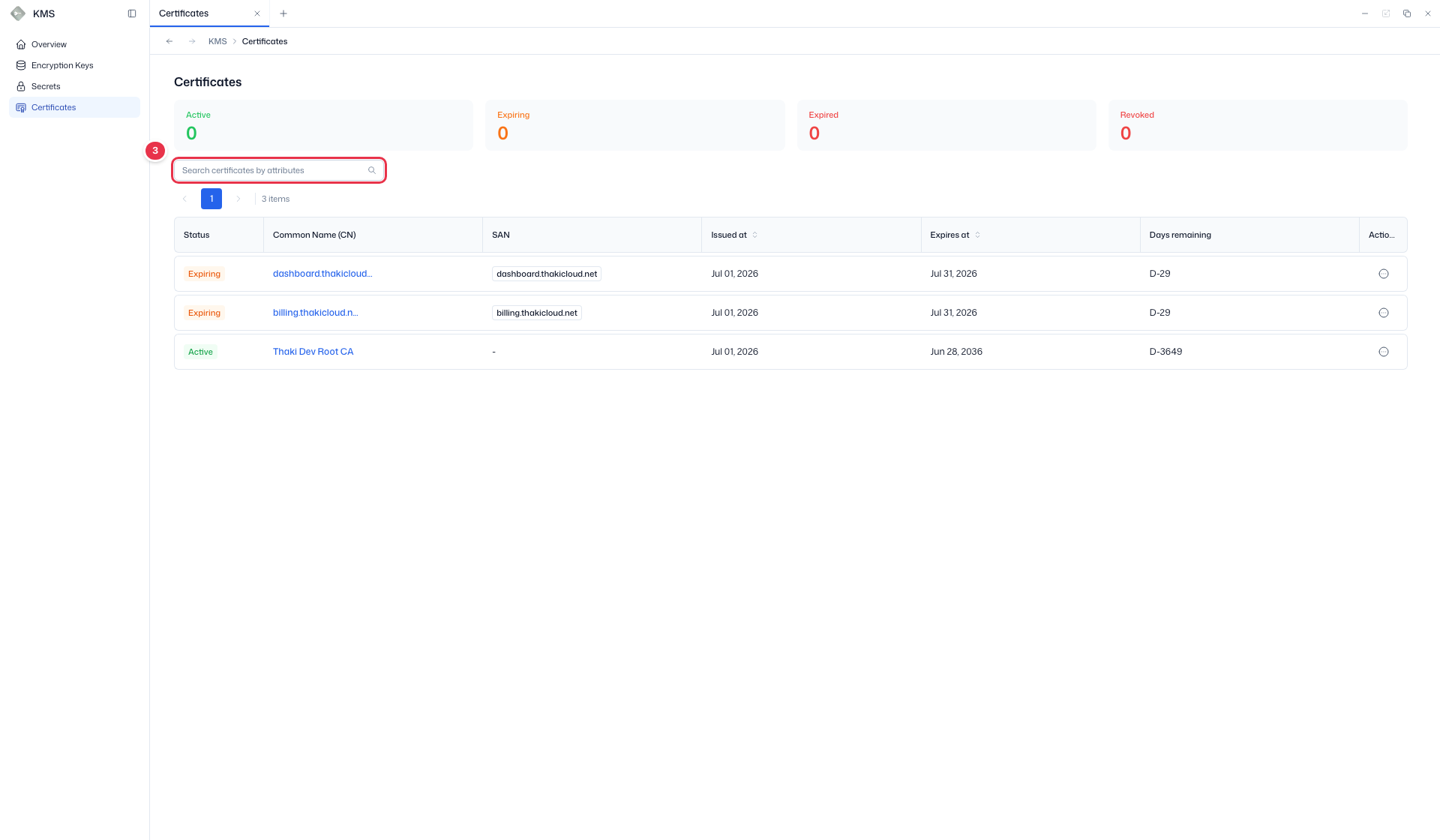Select page 1 in pagination
This screenshot has width=1440, height=840.
coord(211,199)
